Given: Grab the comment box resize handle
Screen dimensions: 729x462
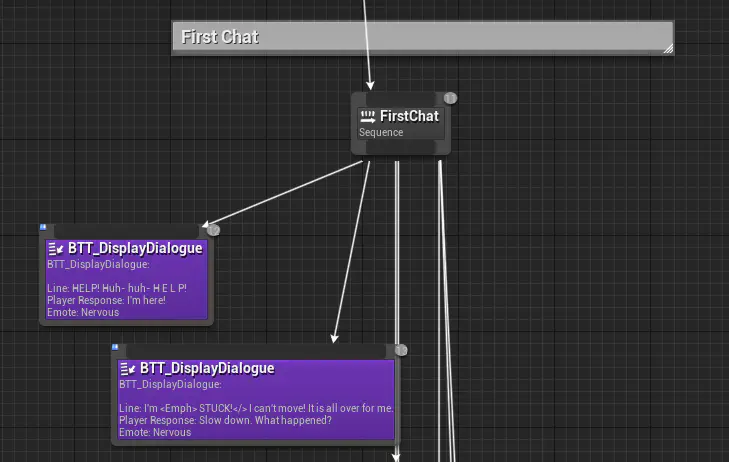Looking at the screenshot, I should coord(667,47).
